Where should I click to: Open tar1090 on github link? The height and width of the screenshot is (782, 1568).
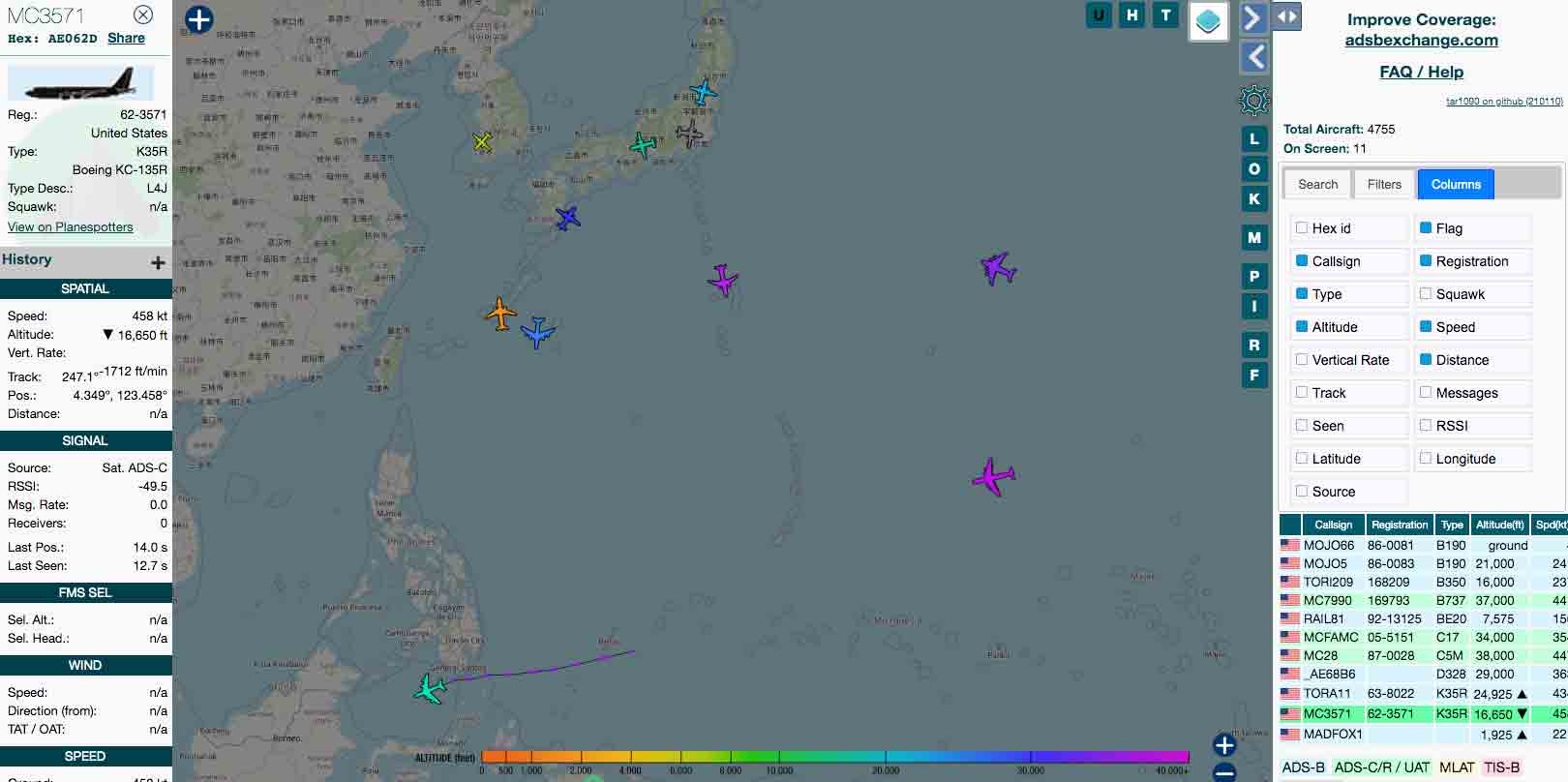pos(1504,101)
